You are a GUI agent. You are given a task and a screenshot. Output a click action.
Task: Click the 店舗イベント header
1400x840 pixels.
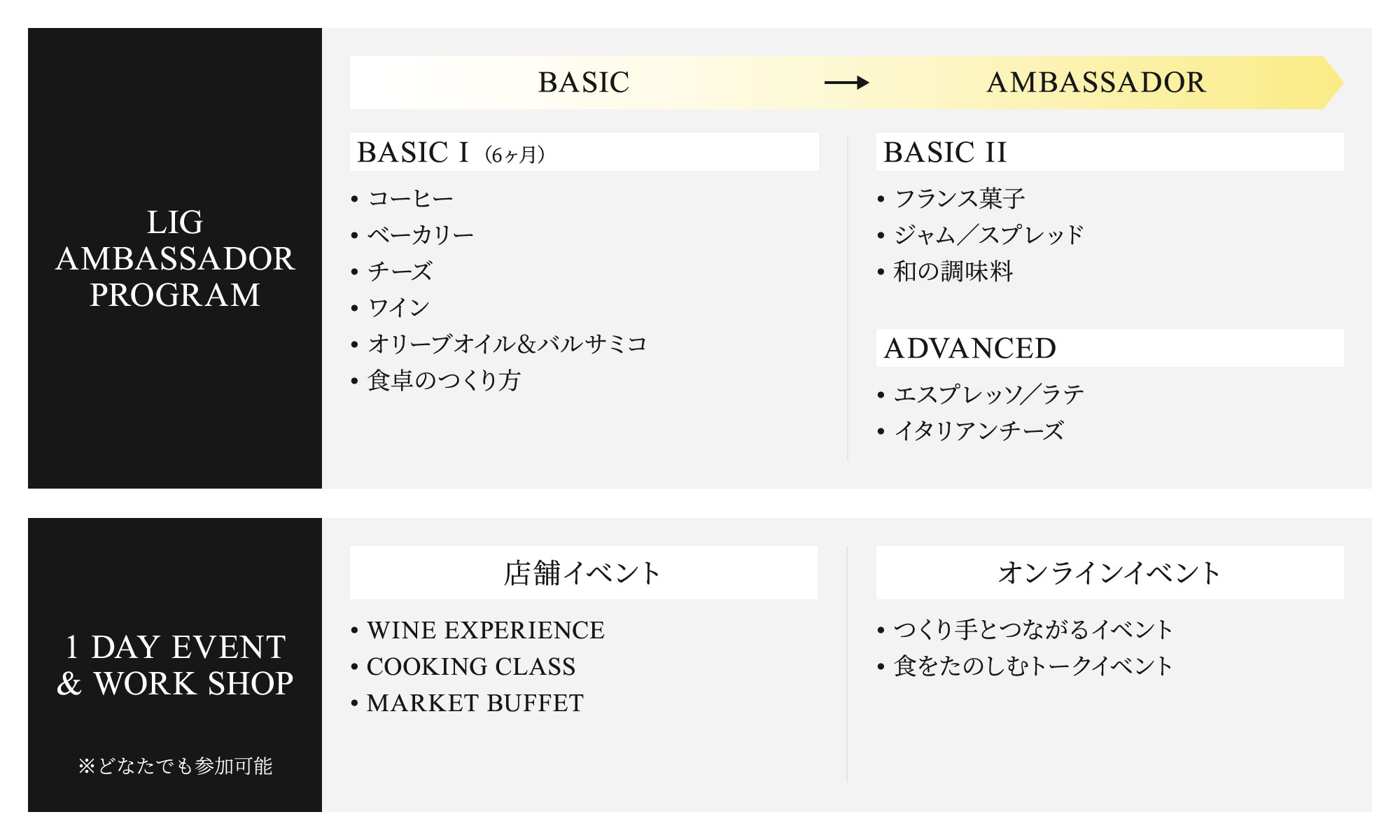584,573
